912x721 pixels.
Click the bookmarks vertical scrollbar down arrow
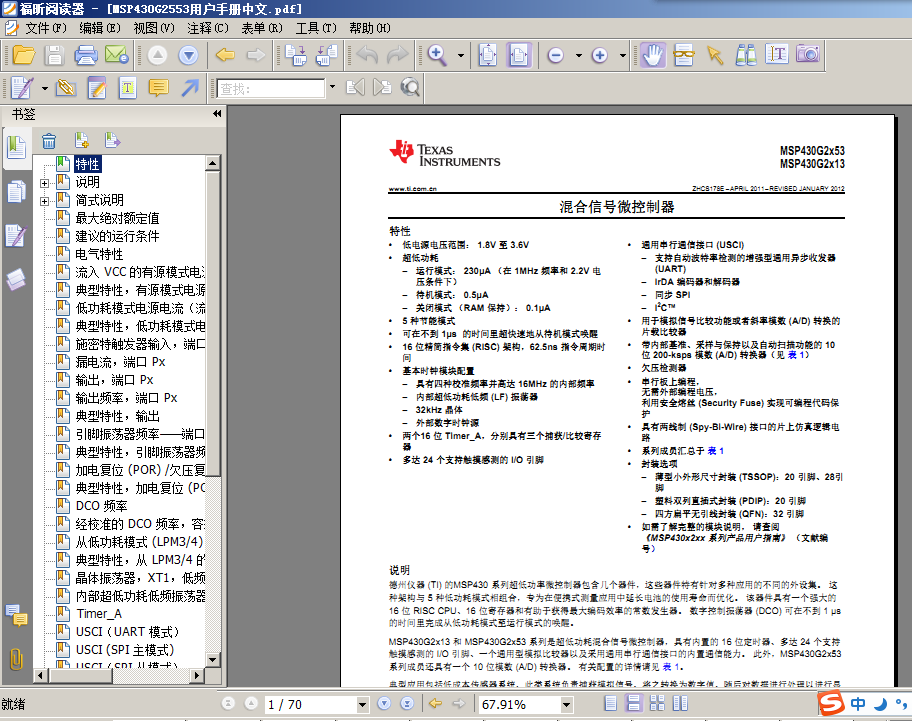click(212, 659)
